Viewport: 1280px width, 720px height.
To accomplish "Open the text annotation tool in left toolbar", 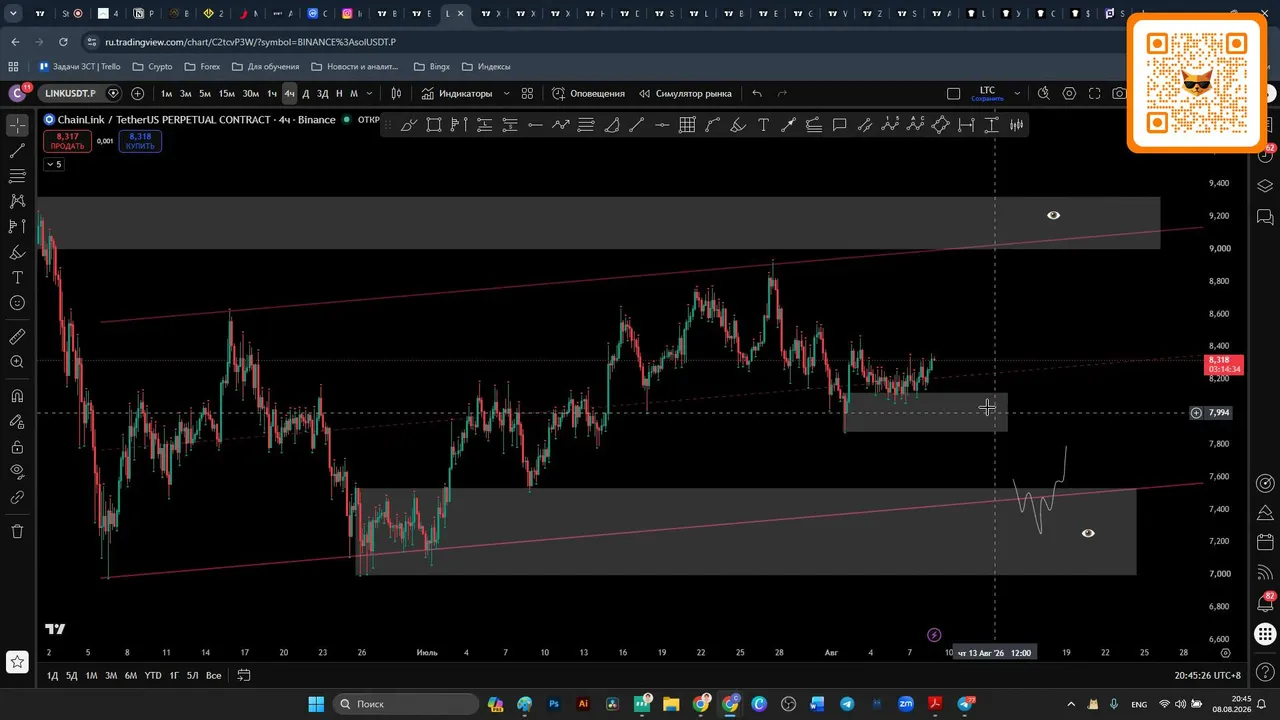I will (17, 277).
